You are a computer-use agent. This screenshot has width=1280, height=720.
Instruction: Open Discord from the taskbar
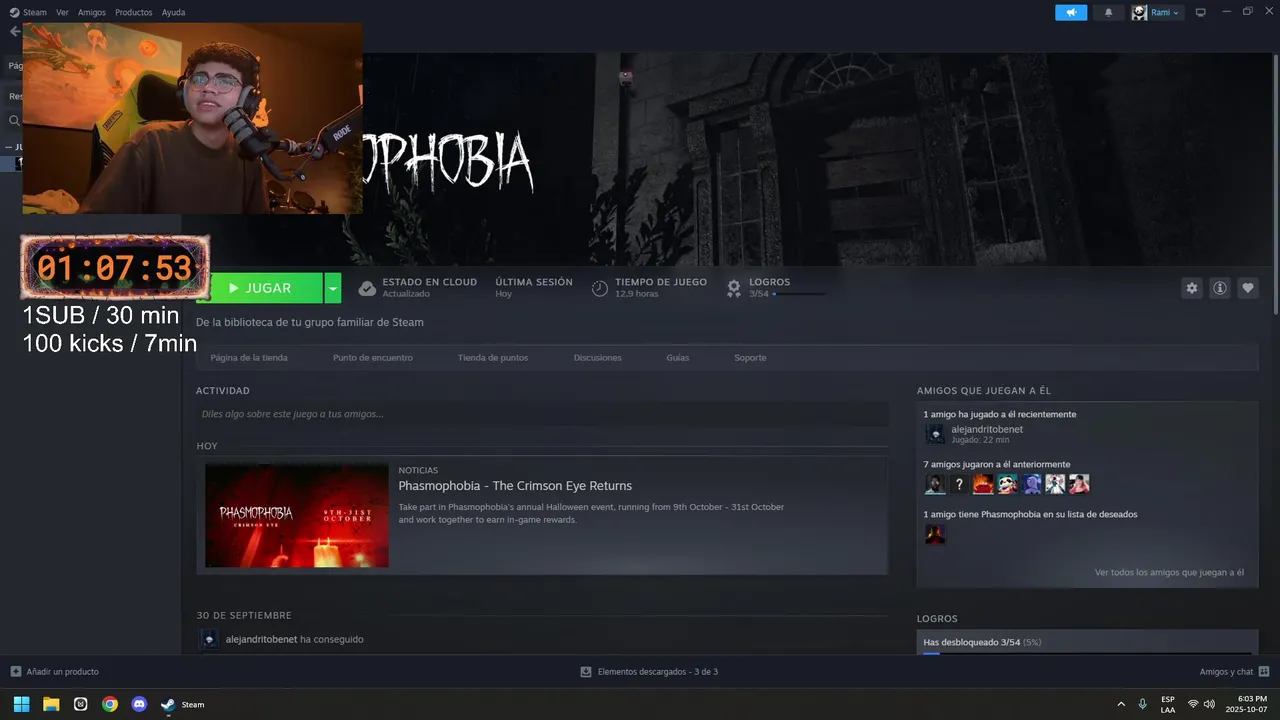[x=139, y=704]
